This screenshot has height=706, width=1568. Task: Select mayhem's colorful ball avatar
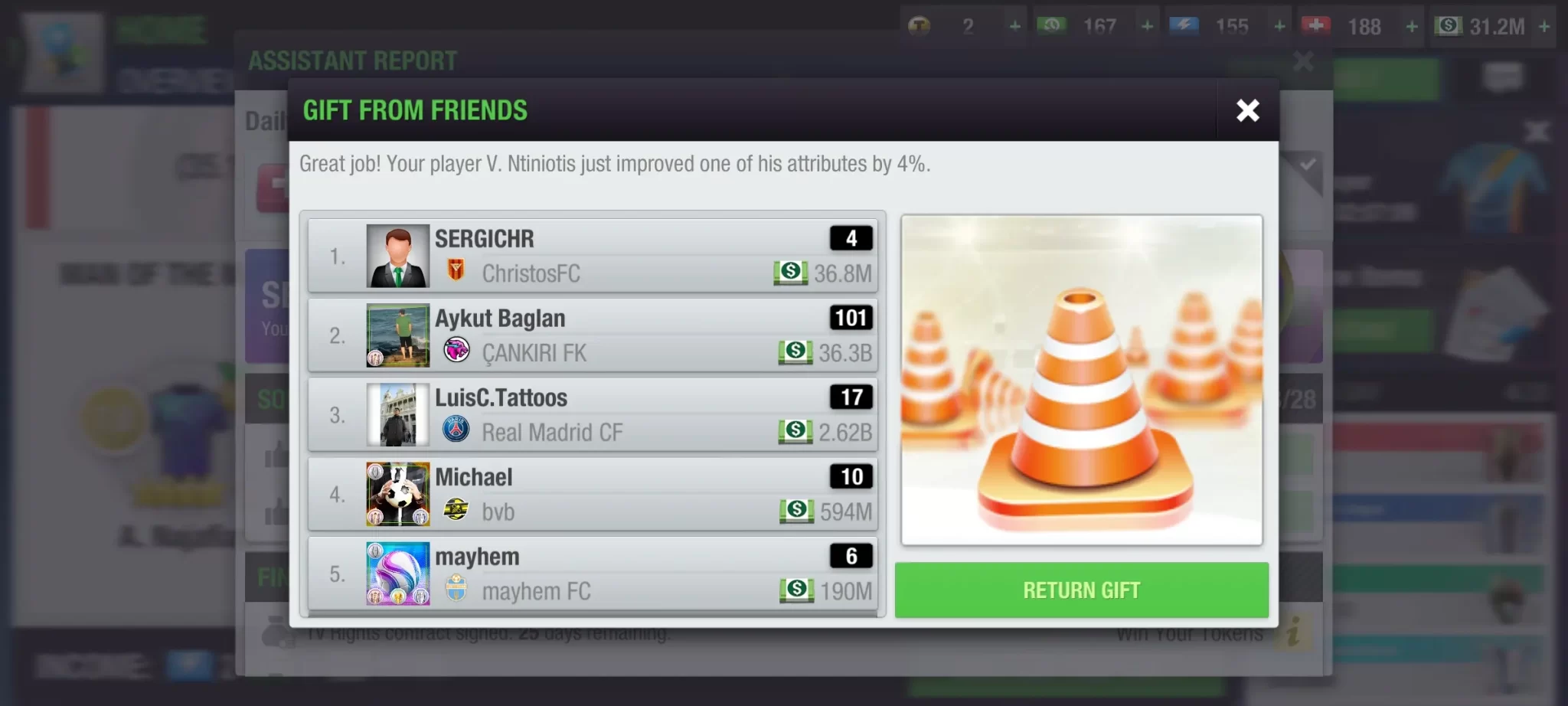(x=397, y=574)
